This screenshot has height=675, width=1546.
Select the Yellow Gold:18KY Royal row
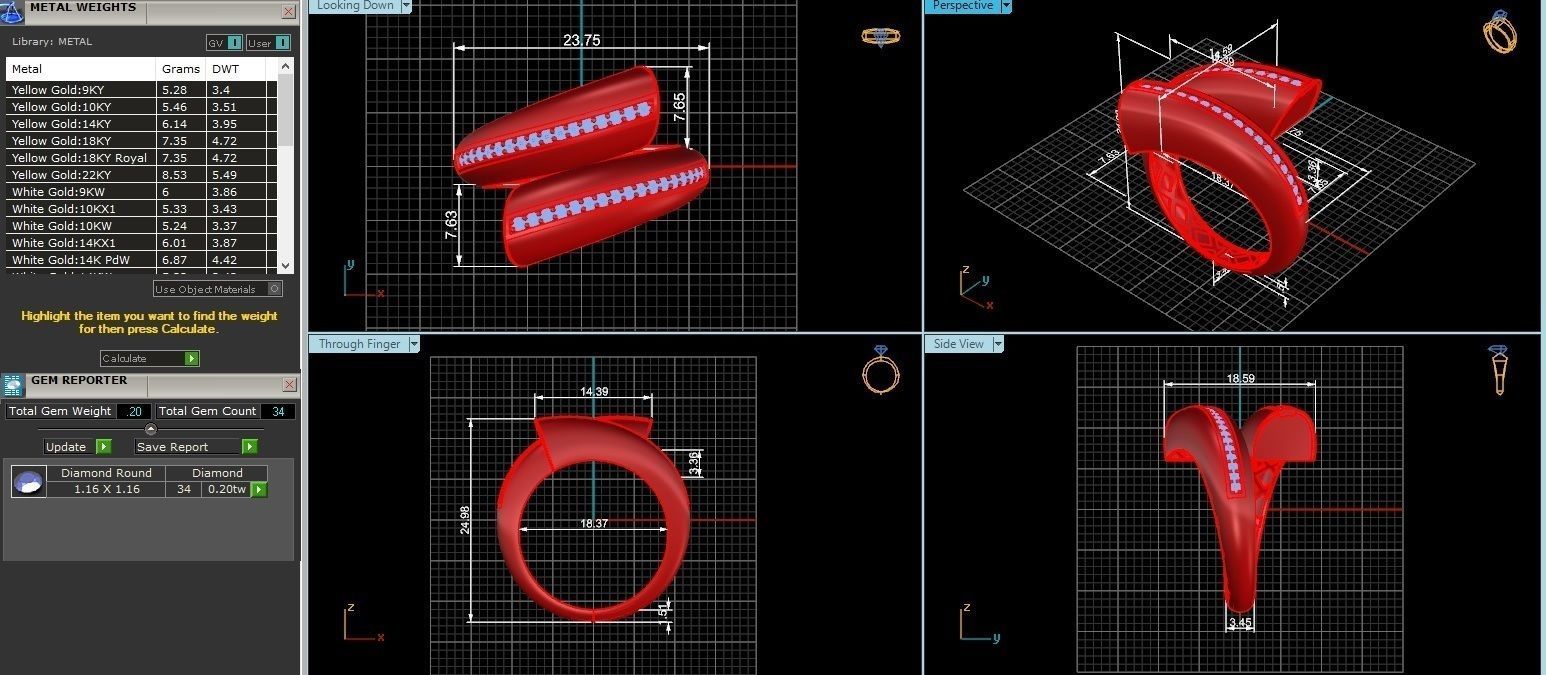click(x=142, y=158)
